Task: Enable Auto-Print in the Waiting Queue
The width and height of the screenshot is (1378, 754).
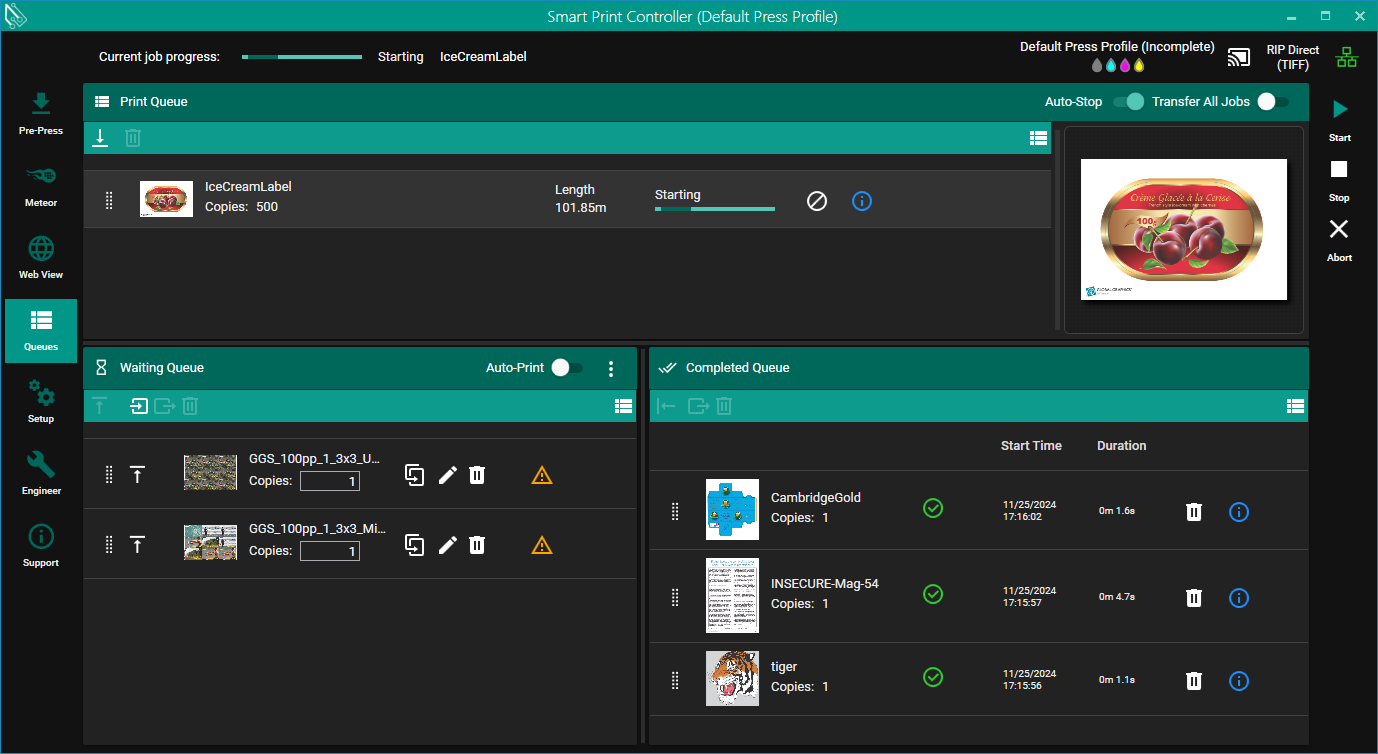Action: tap(567, 367)
